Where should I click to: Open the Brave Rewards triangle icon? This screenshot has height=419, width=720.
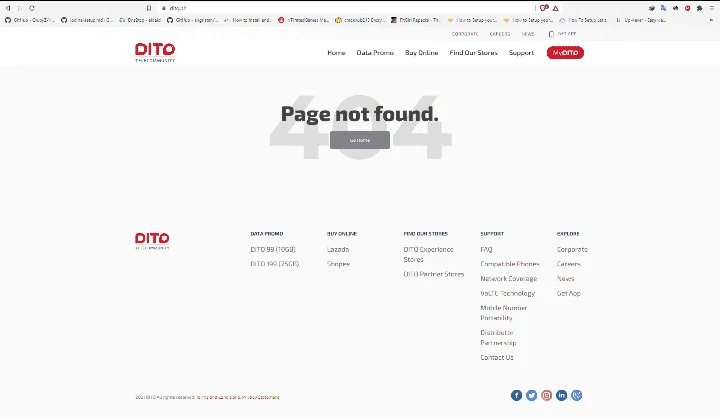coord(556,8)
